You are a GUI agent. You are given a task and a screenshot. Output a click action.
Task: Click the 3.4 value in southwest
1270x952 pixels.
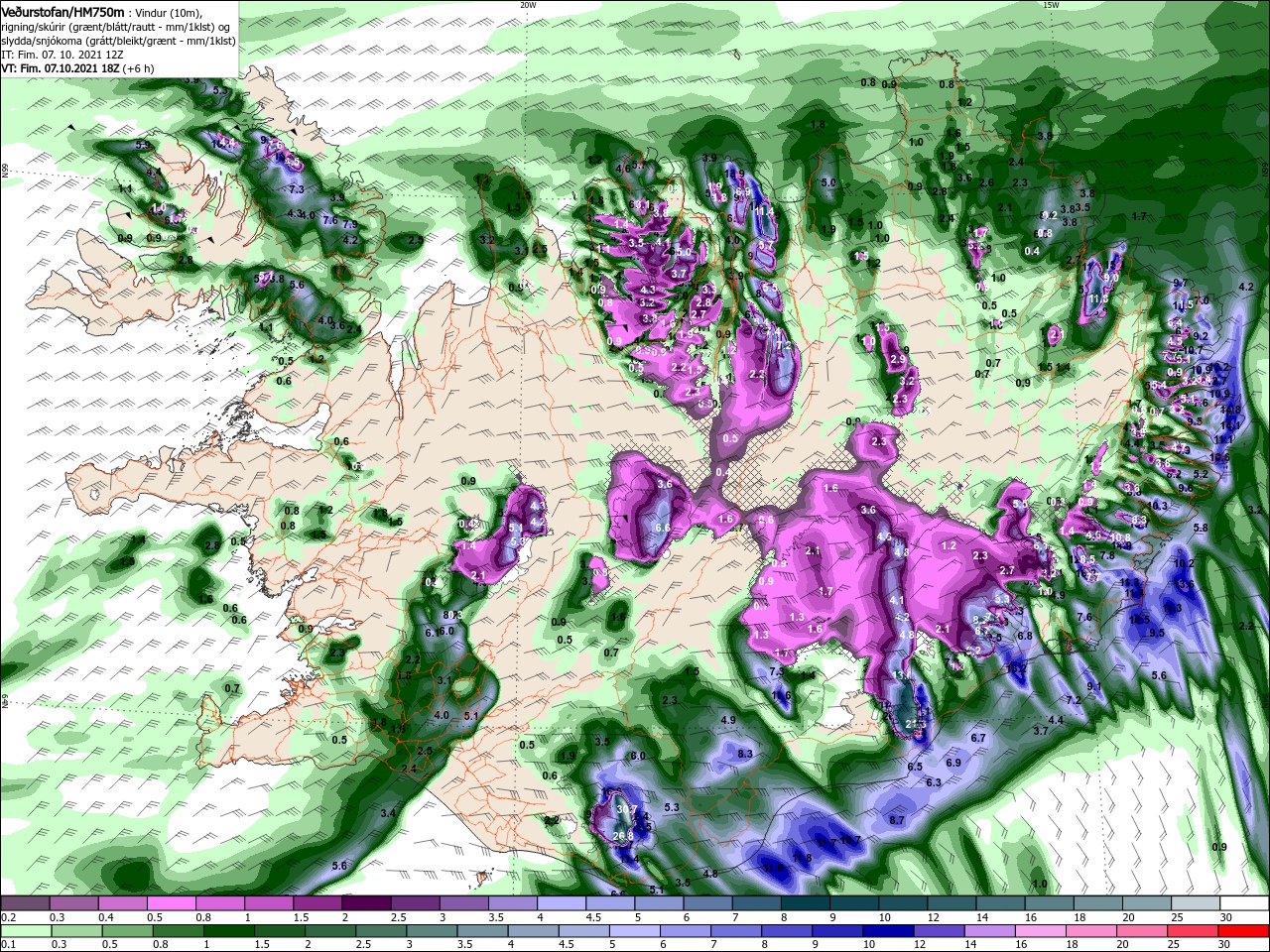click(388, 813)
